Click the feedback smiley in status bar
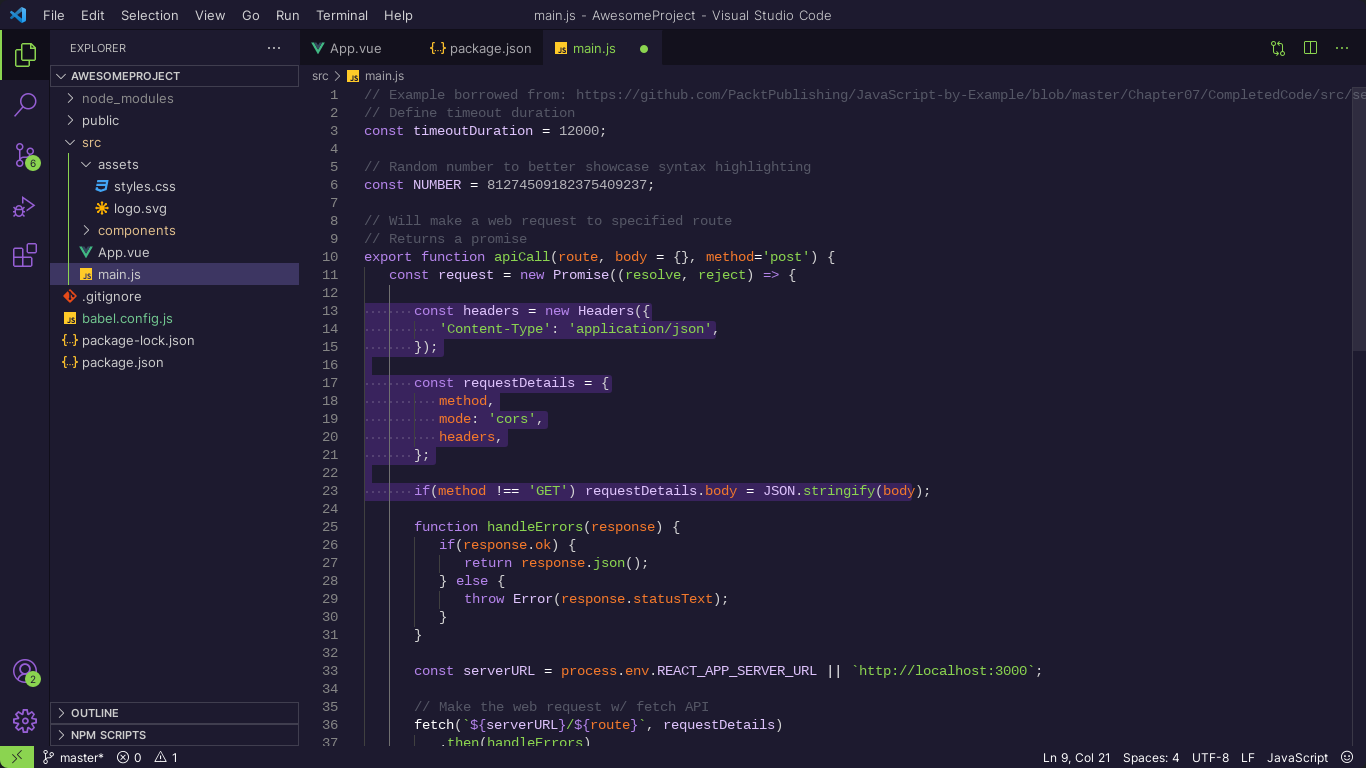Viewport: 1366px width, 768px height. 1346,757
